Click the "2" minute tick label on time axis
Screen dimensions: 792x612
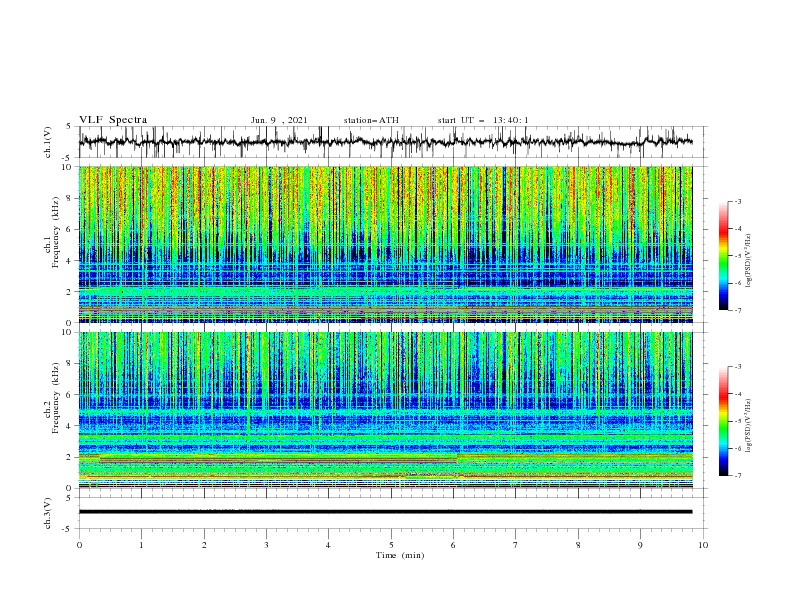204,545
